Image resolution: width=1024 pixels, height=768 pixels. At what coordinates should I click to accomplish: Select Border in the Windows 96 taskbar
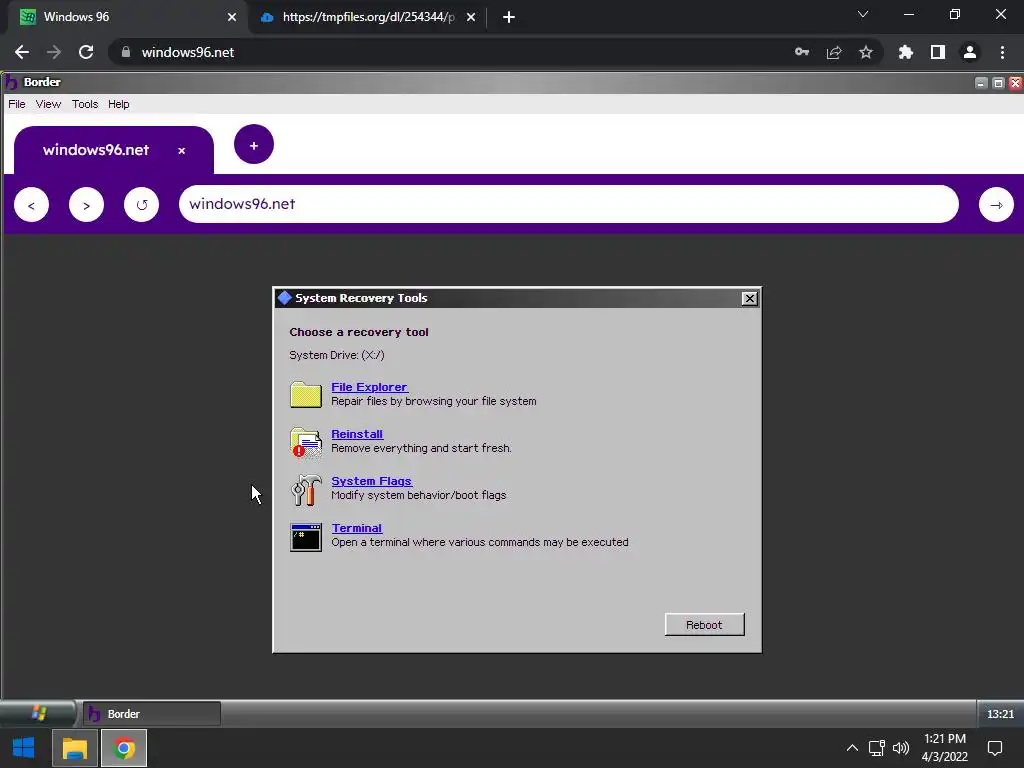[x=152, y=714]
